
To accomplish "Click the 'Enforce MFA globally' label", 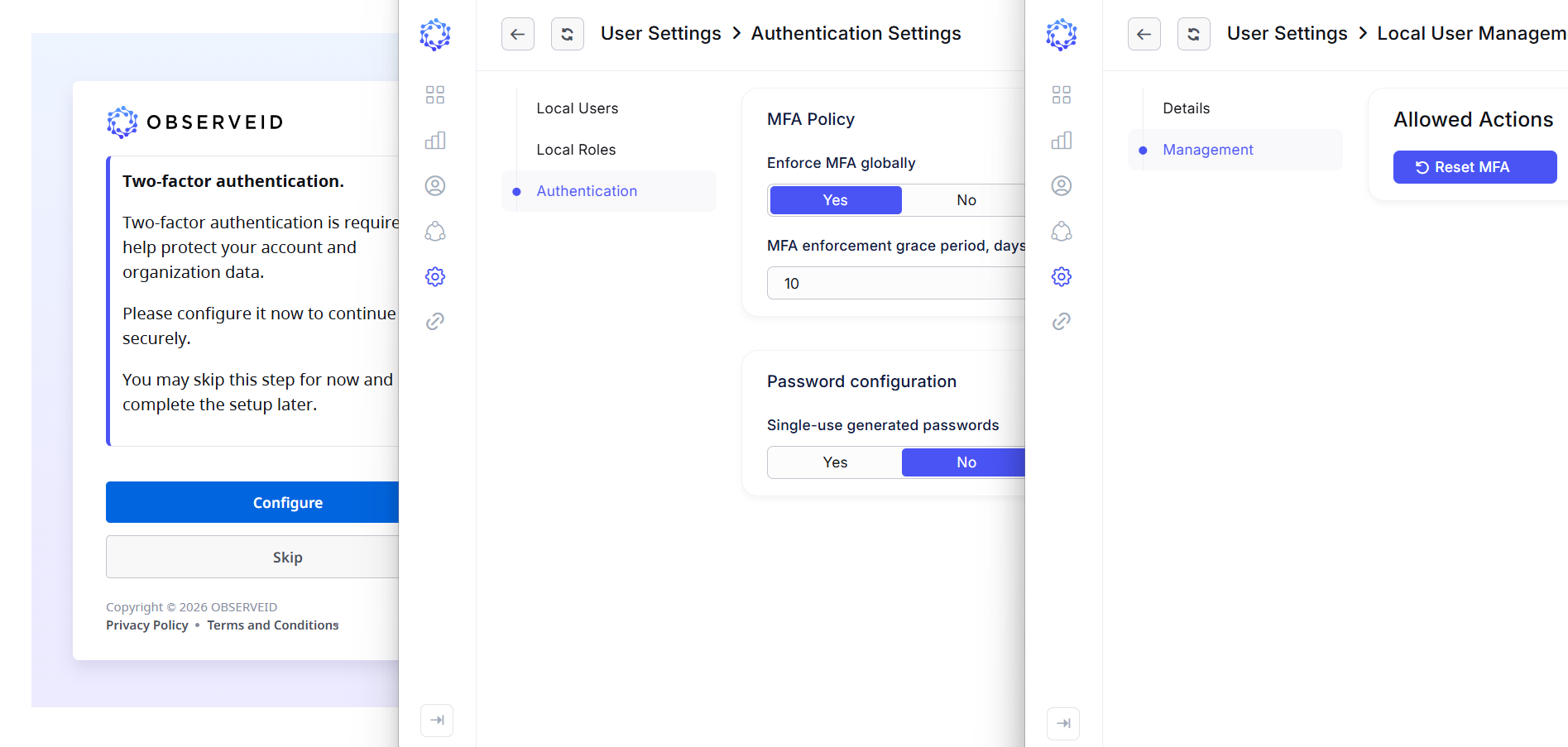I will pos(842,163).
